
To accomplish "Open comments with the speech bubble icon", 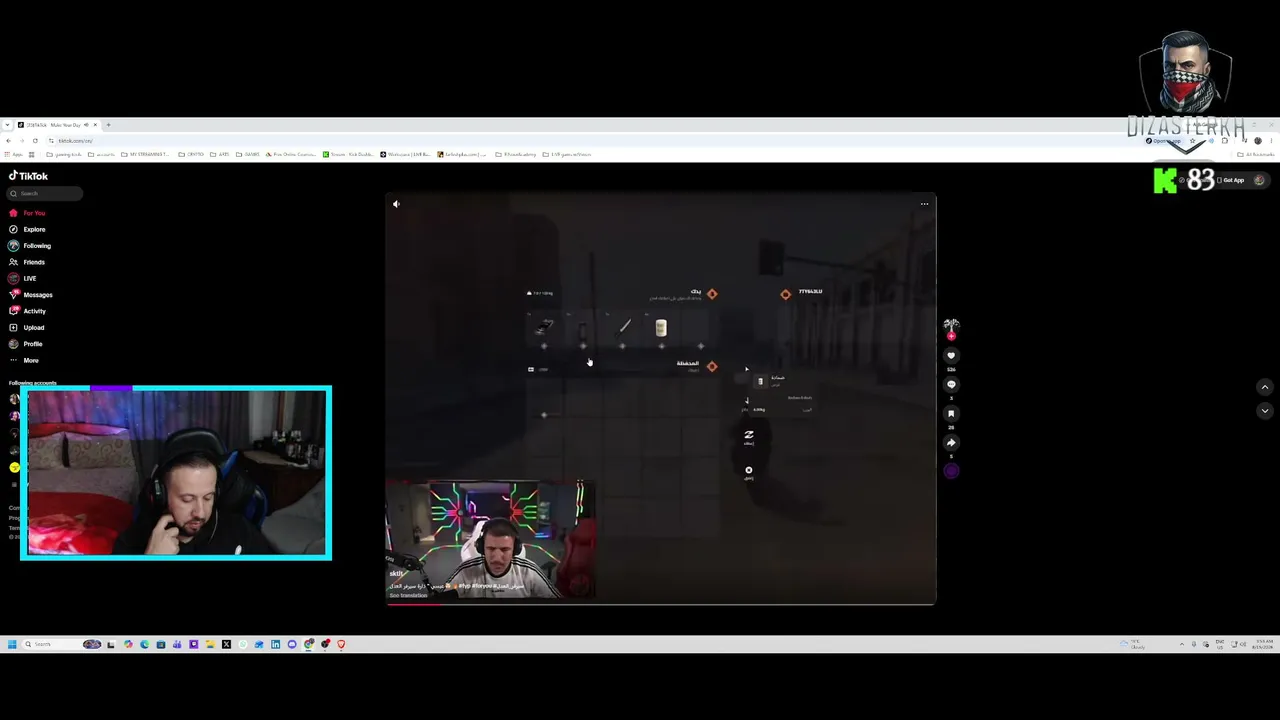I will pos(951,384).
